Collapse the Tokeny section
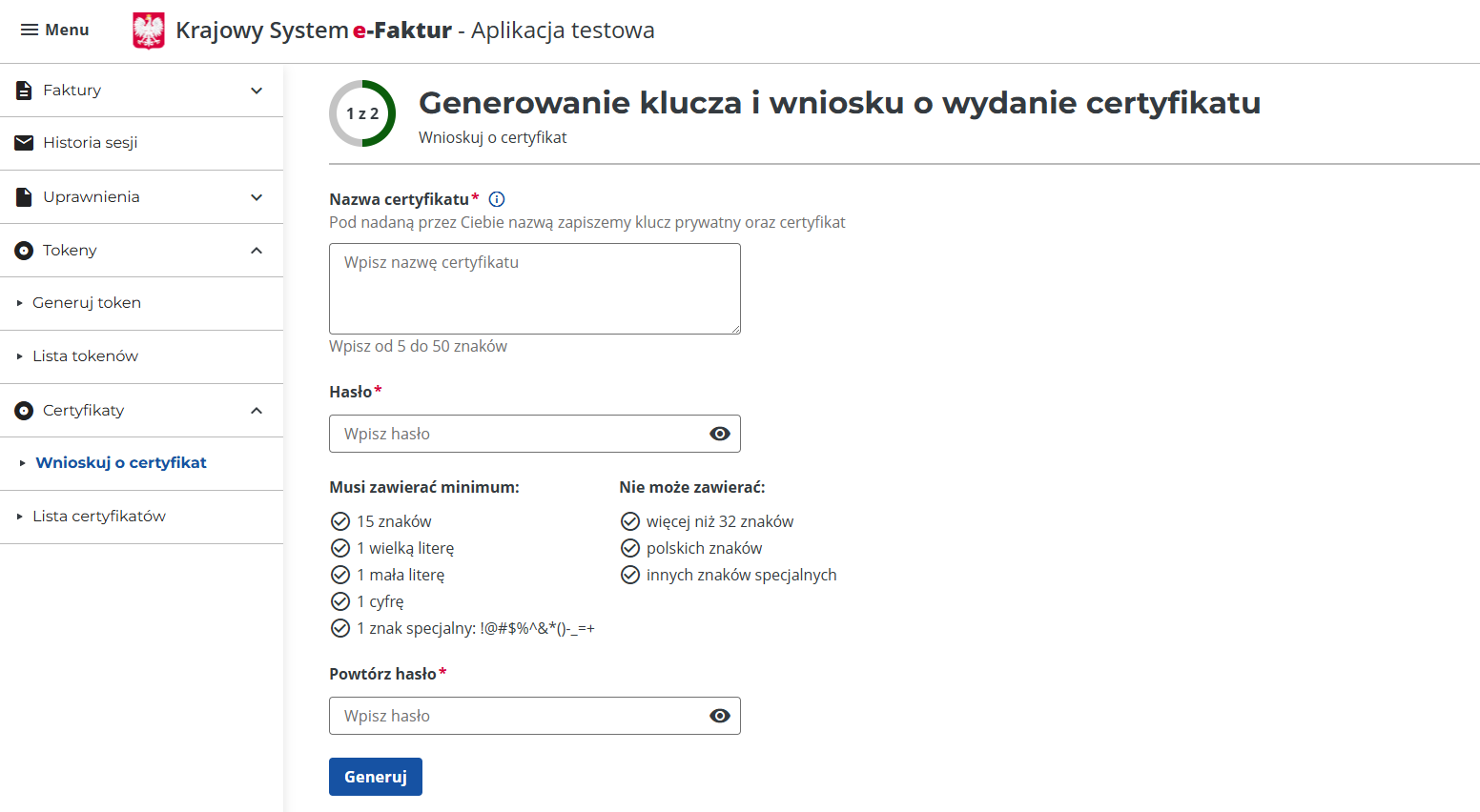1480x812 pixels. point(256,250)
